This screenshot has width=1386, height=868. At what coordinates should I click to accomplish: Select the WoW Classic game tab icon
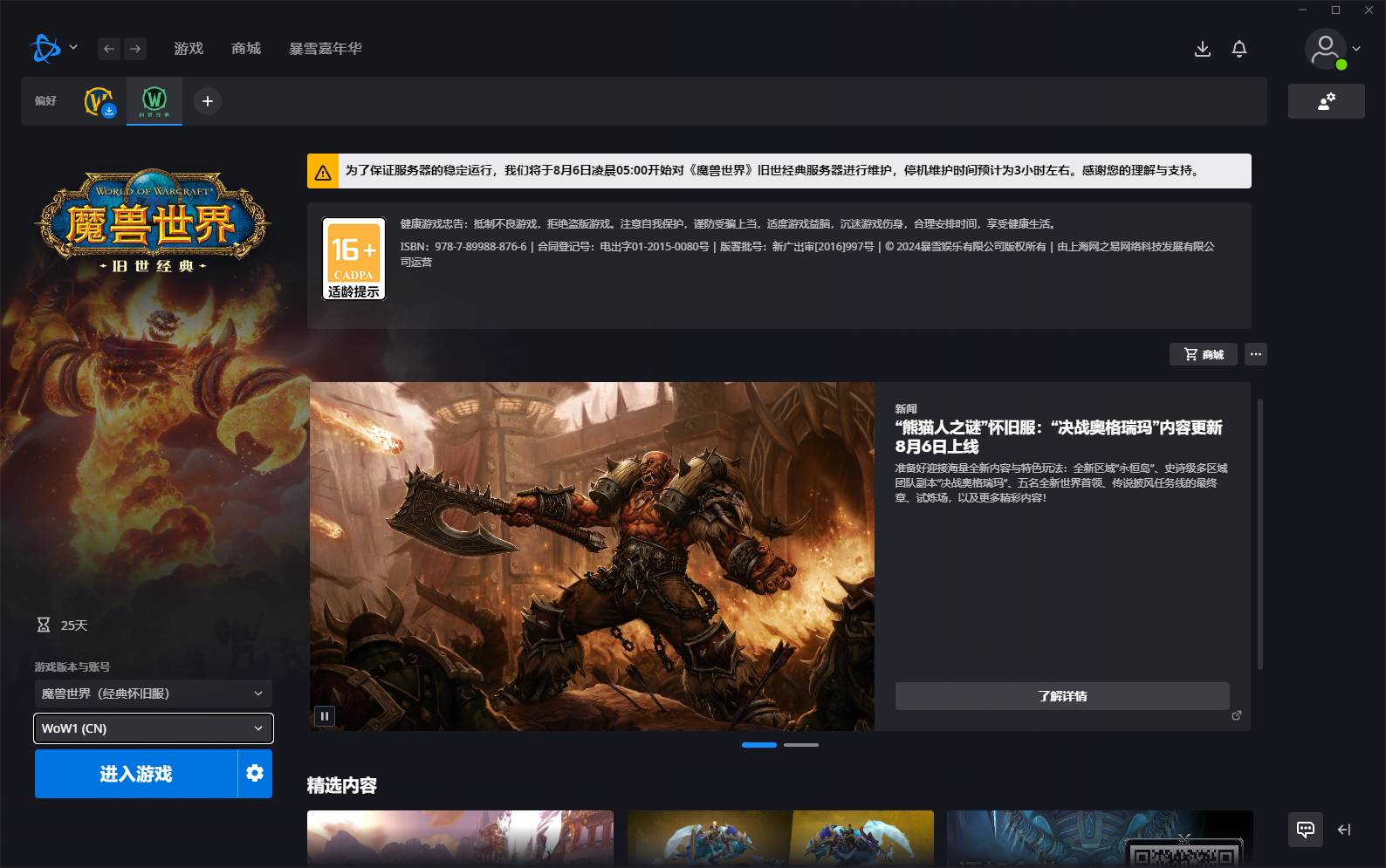pyautogui.click(x=154, y=101)
